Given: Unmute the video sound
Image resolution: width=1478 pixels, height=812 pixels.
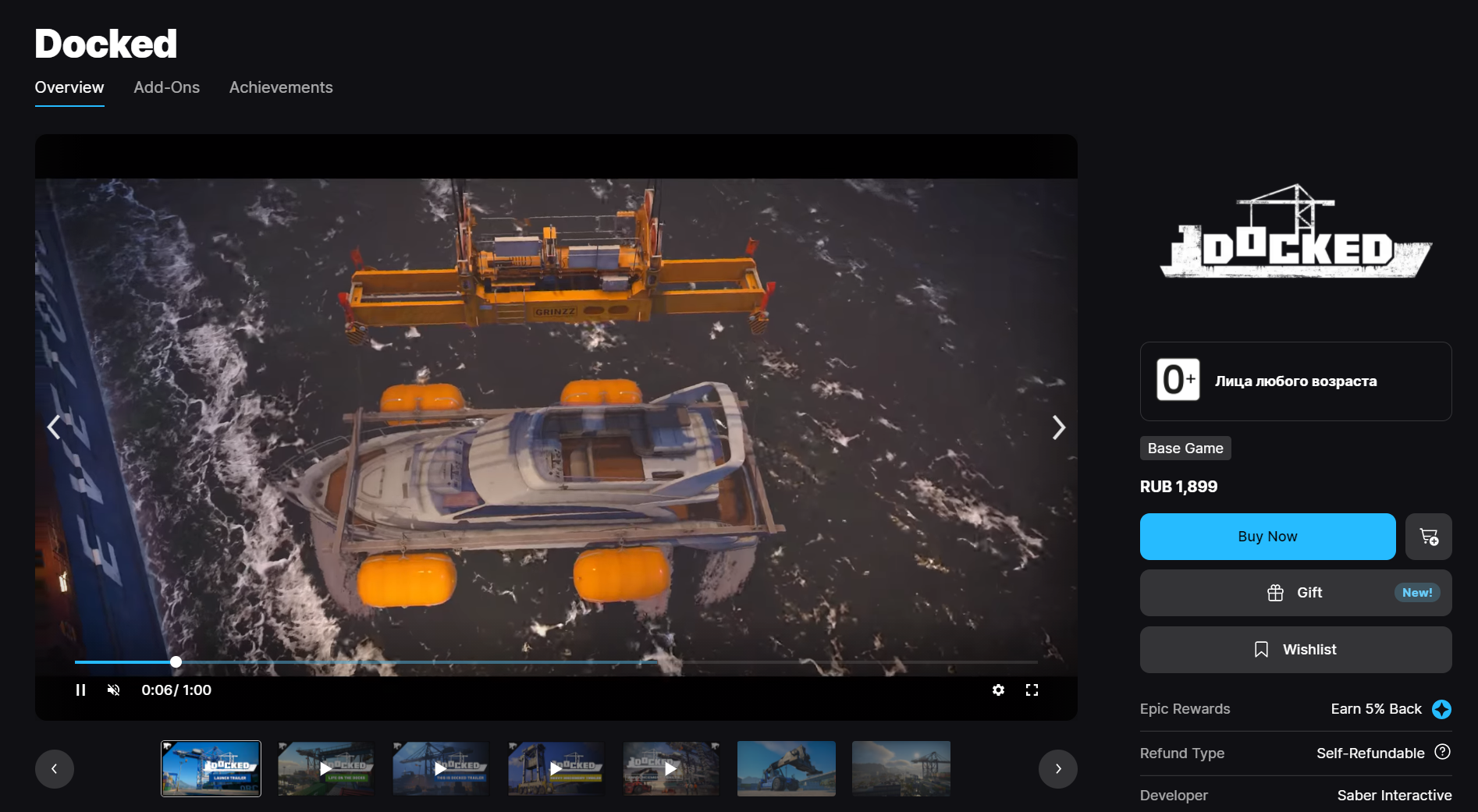Looking at the screenshot, I should tap(114, 690).
